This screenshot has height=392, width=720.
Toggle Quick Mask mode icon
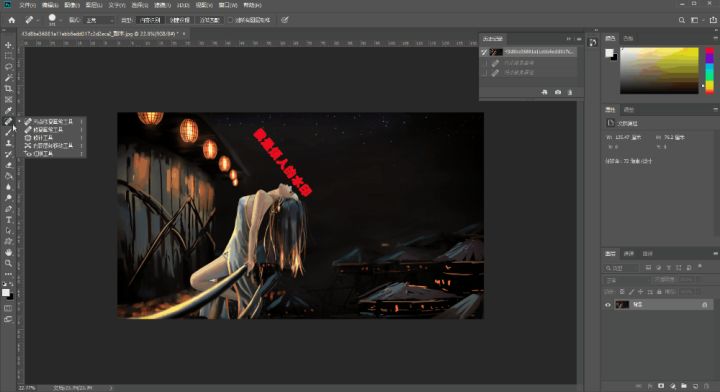click(x=8, y=308)
